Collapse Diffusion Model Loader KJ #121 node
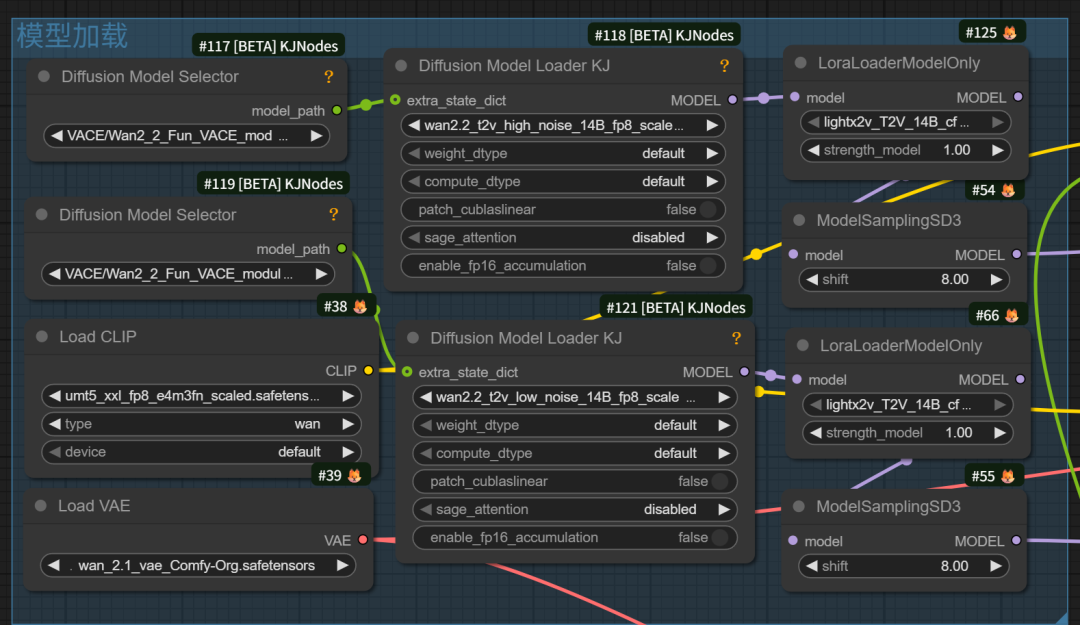Screen dimensions: 1080x625 tap(413, 338)
